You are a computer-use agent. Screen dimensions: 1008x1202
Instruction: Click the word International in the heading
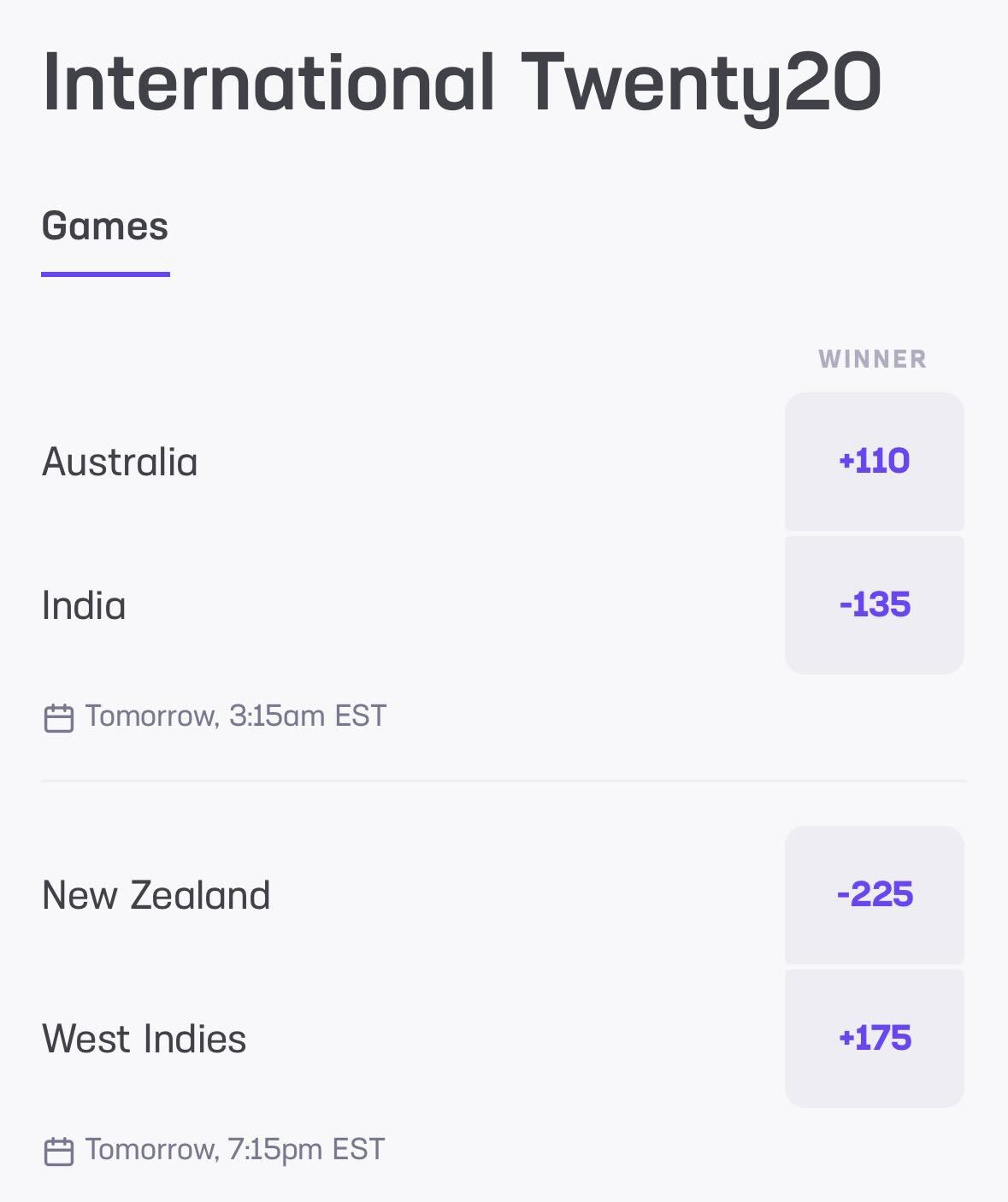click(268, 83)
